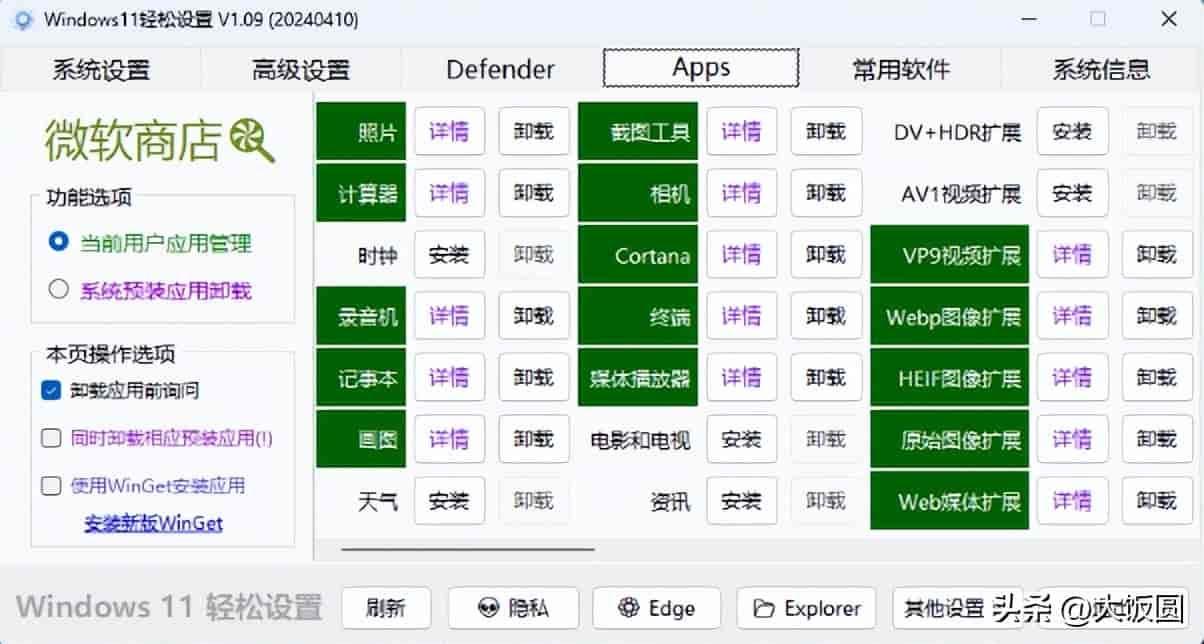The height and width of the screenshot is (644, 1204).
Task: Click the horizontal scrollbar under app list
Action: pyautogui.click(x=468, y=548)
